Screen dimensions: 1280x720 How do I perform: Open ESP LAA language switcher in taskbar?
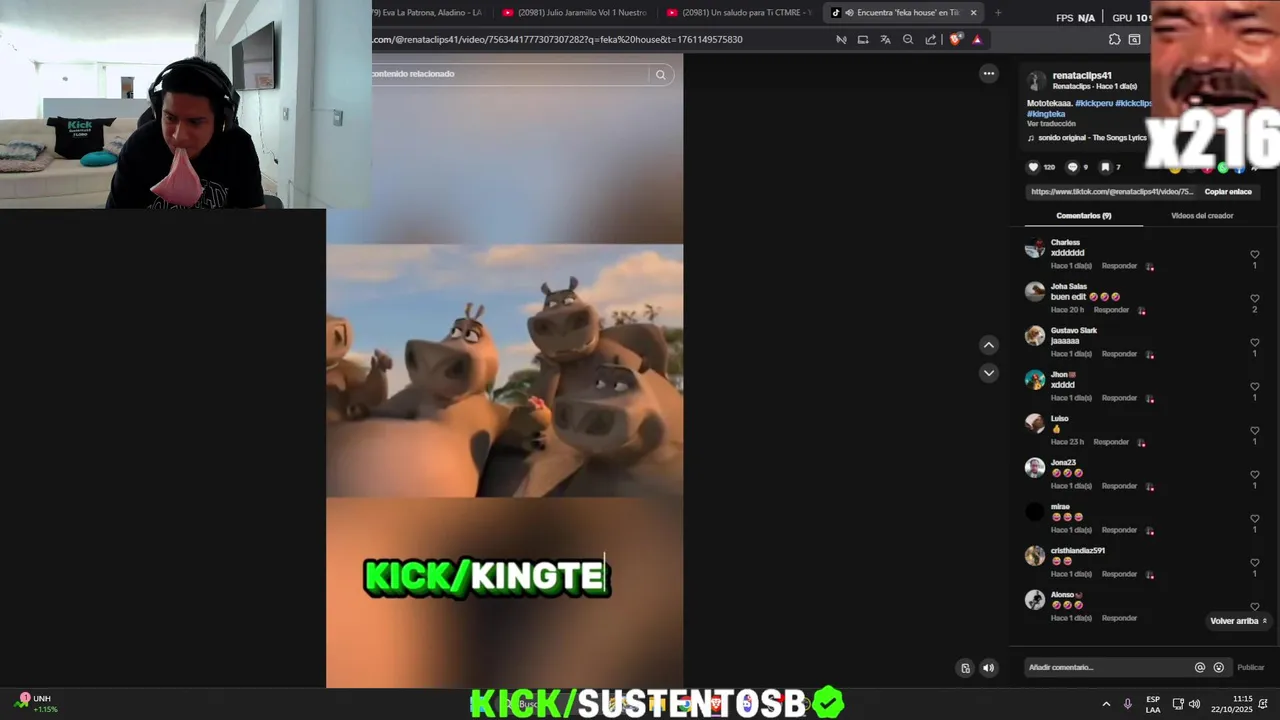coord(1153,704)
